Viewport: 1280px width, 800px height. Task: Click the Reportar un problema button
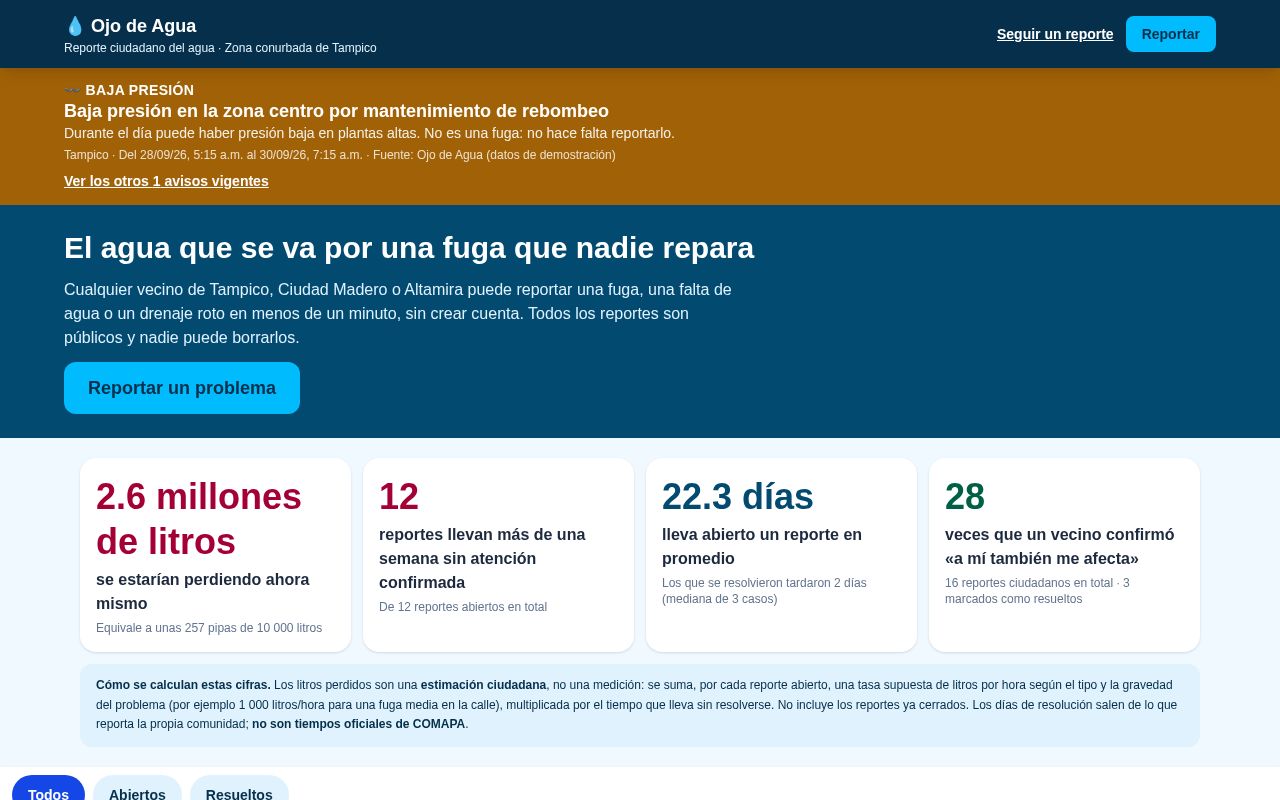click(x=182, y=388)
